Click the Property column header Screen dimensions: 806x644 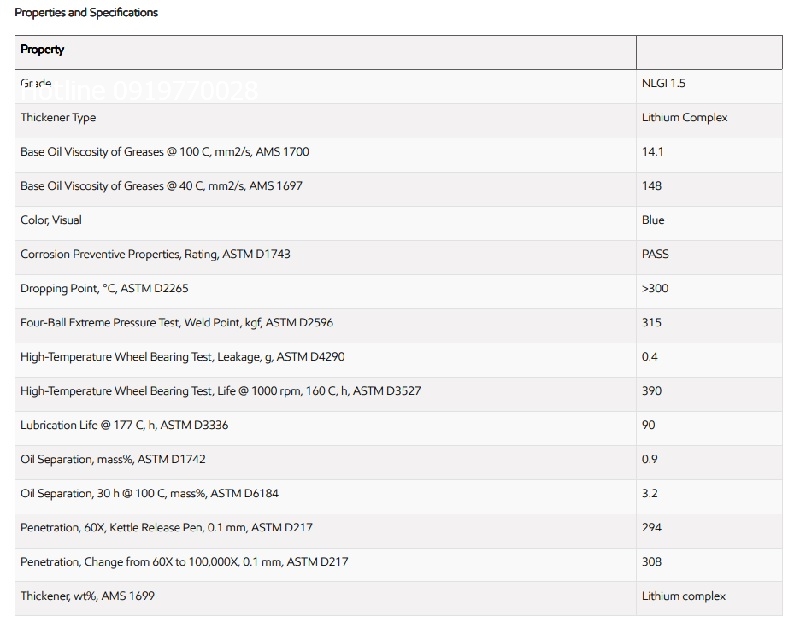click(42, 50)
